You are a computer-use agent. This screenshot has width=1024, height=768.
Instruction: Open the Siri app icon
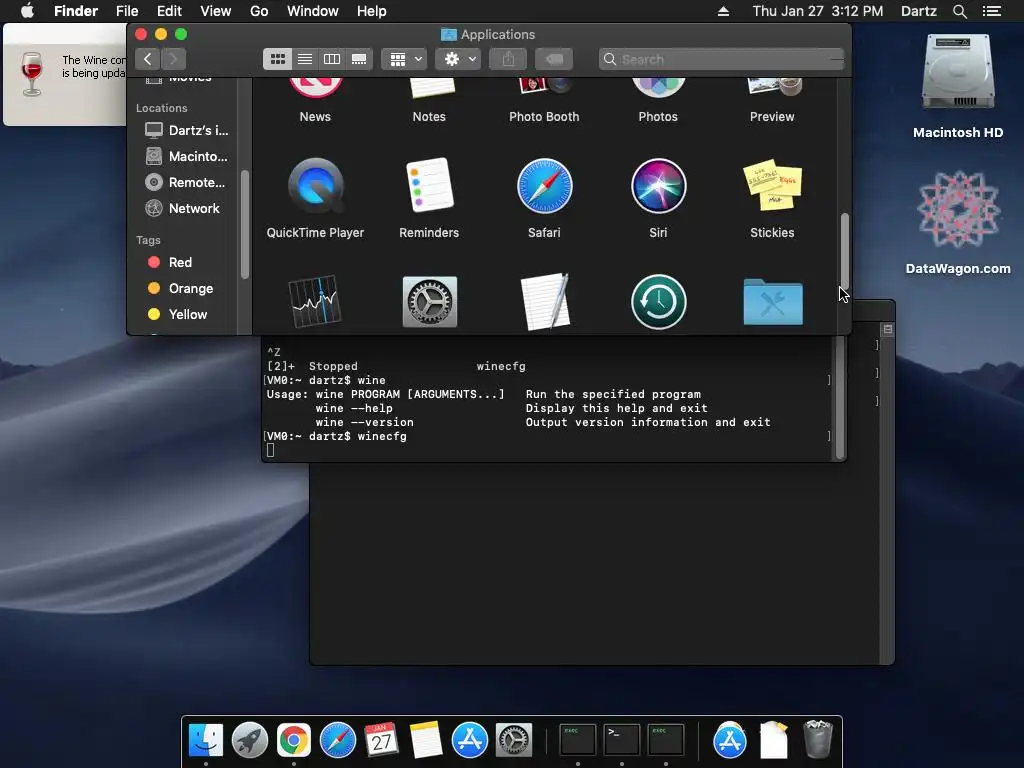pos(658,186)
